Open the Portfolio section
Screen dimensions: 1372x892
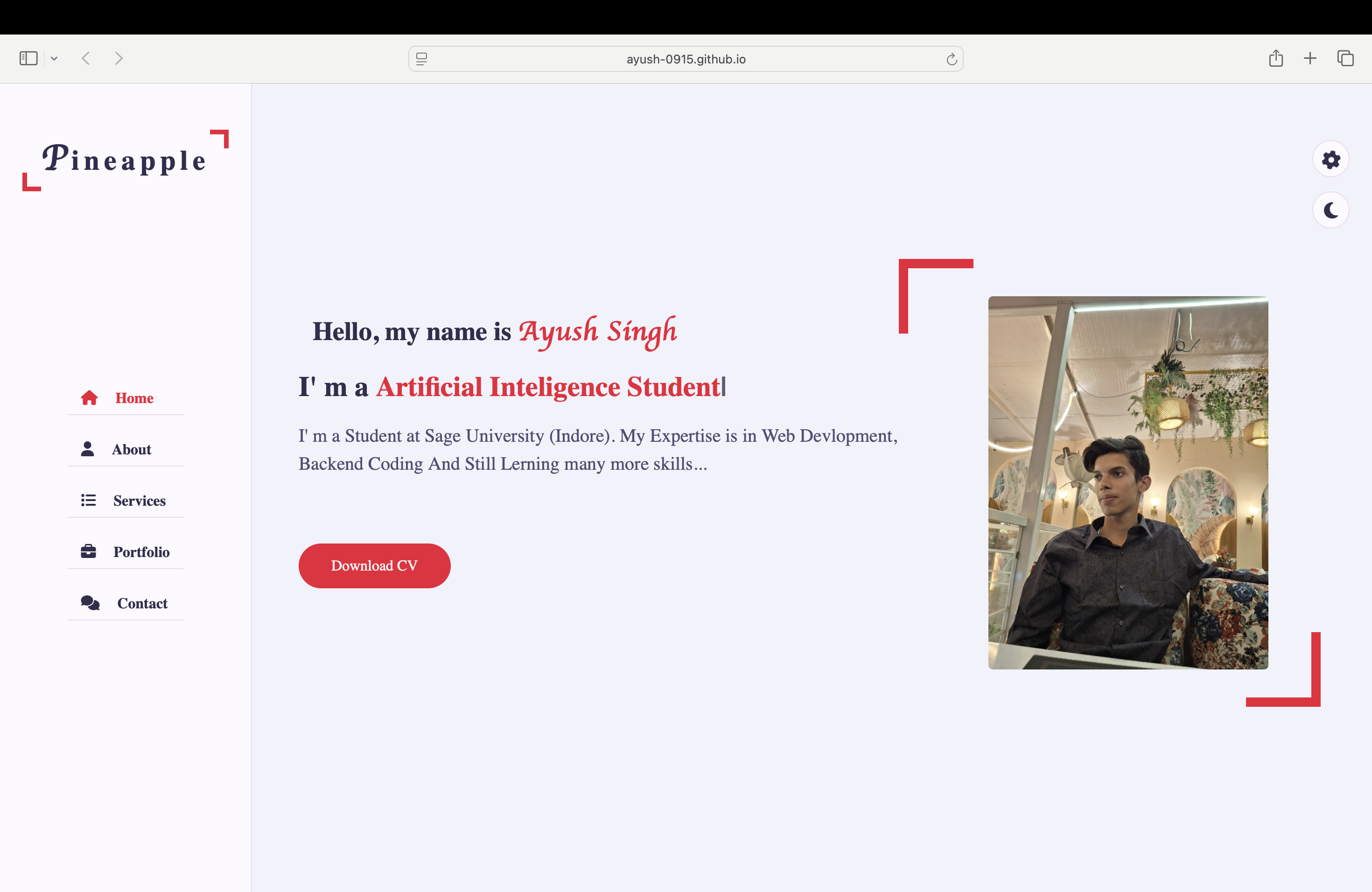coord(141,552)
